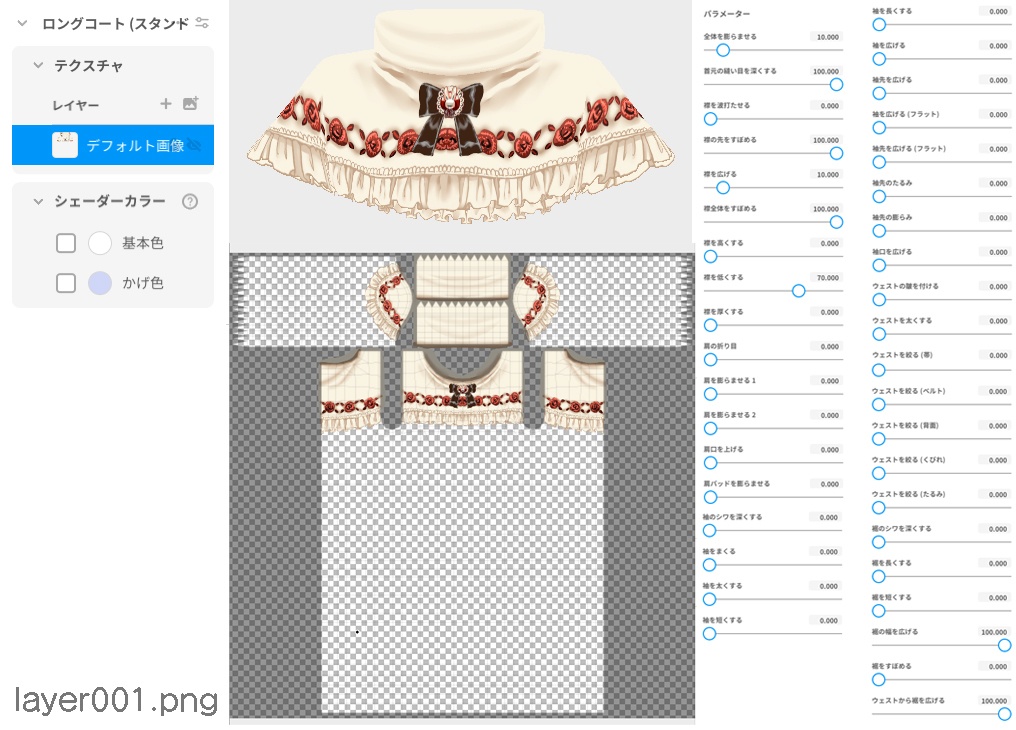Open adjustment settings icon next to ロングコート title

tap(201, 23)
